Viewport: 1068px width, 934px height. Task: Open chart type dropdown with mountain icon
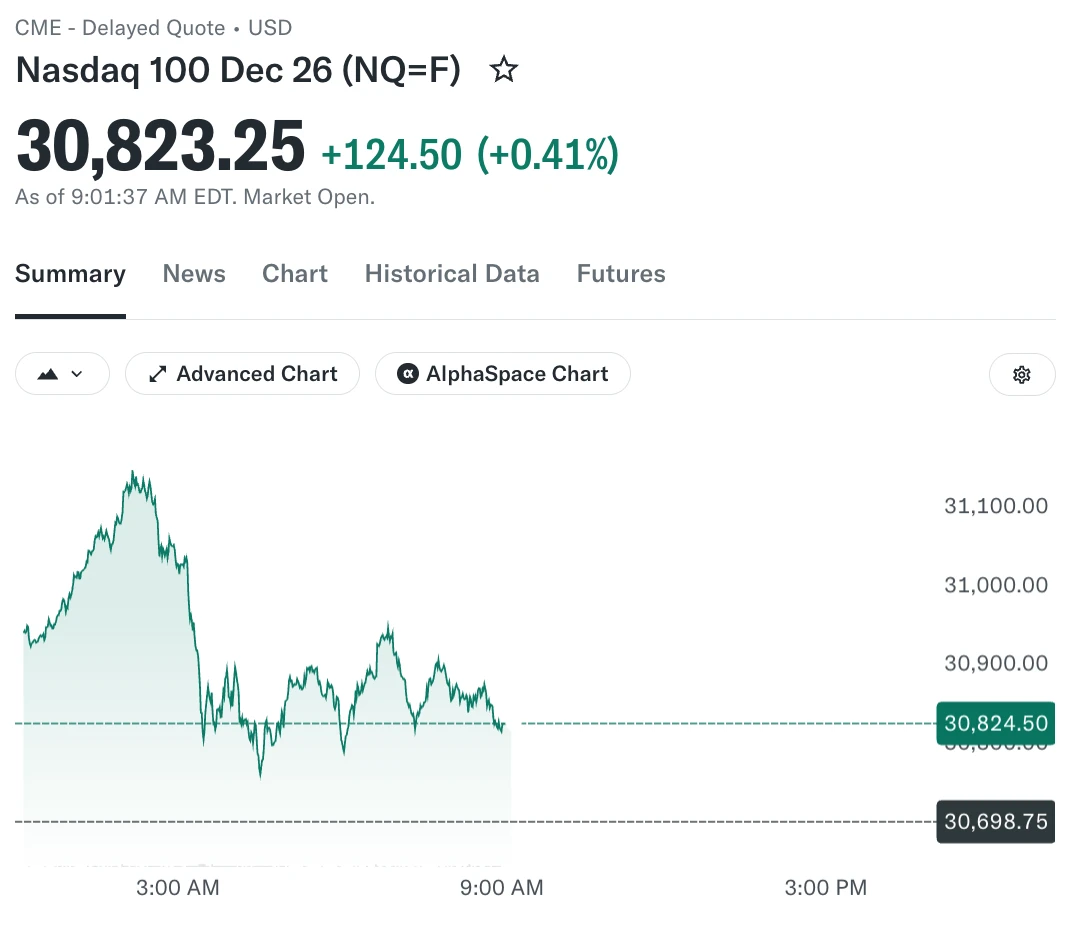pos(62,373)
